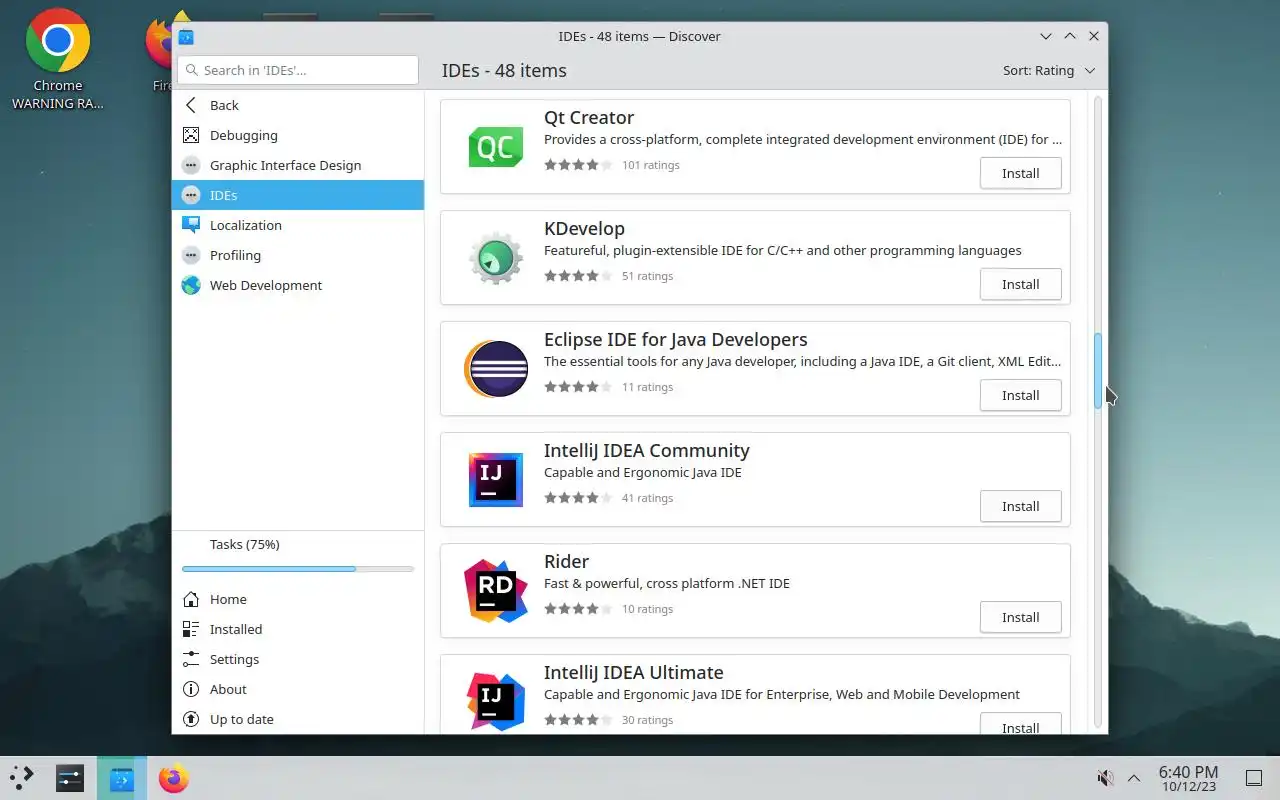Viewport: 1280px width, 800px height.
Task: Click the Web Development globe icon
Action: click(x=191, y=285)
